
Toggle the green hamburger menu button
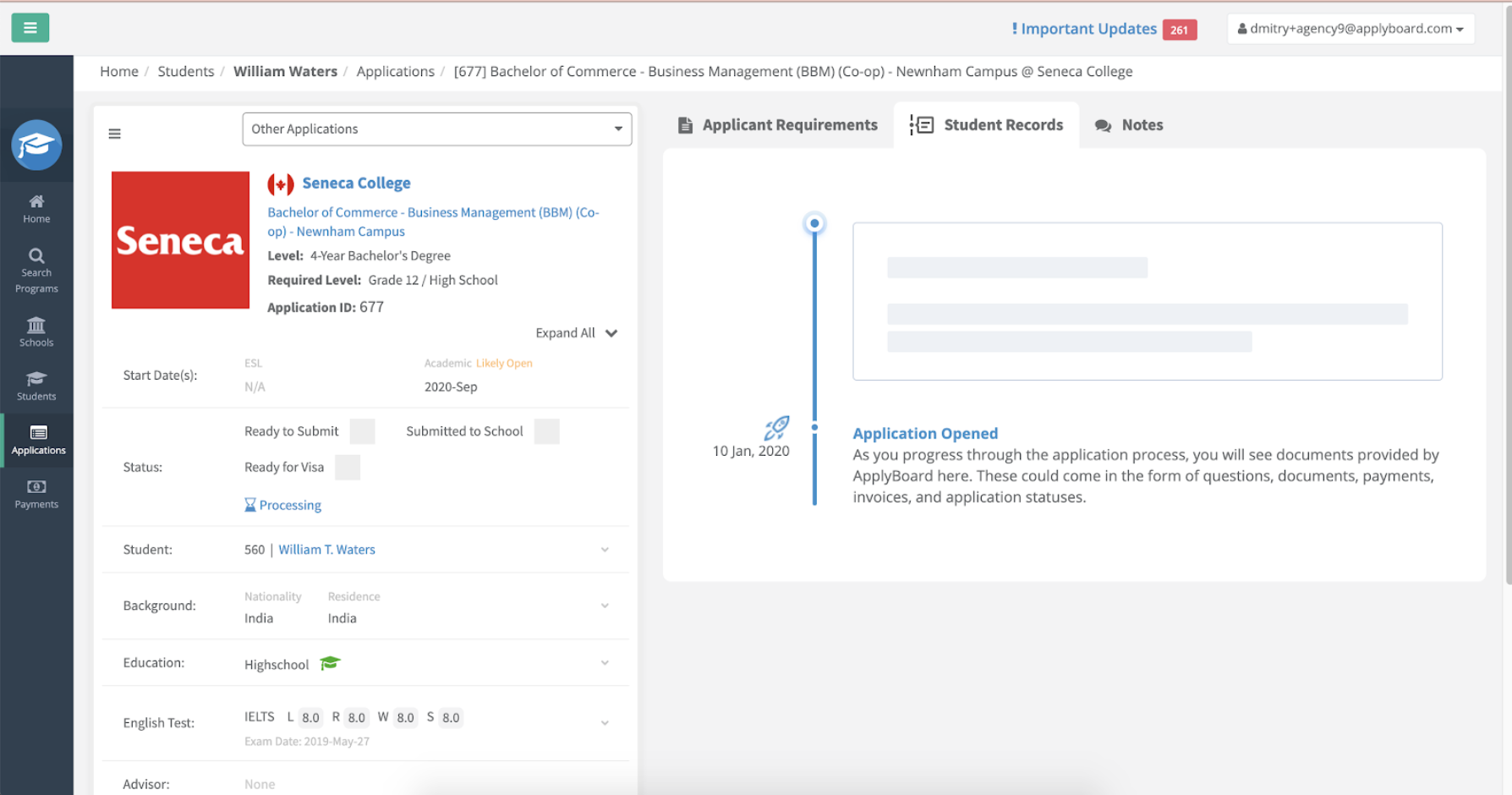pyautogui.click(x=30, y=28)
